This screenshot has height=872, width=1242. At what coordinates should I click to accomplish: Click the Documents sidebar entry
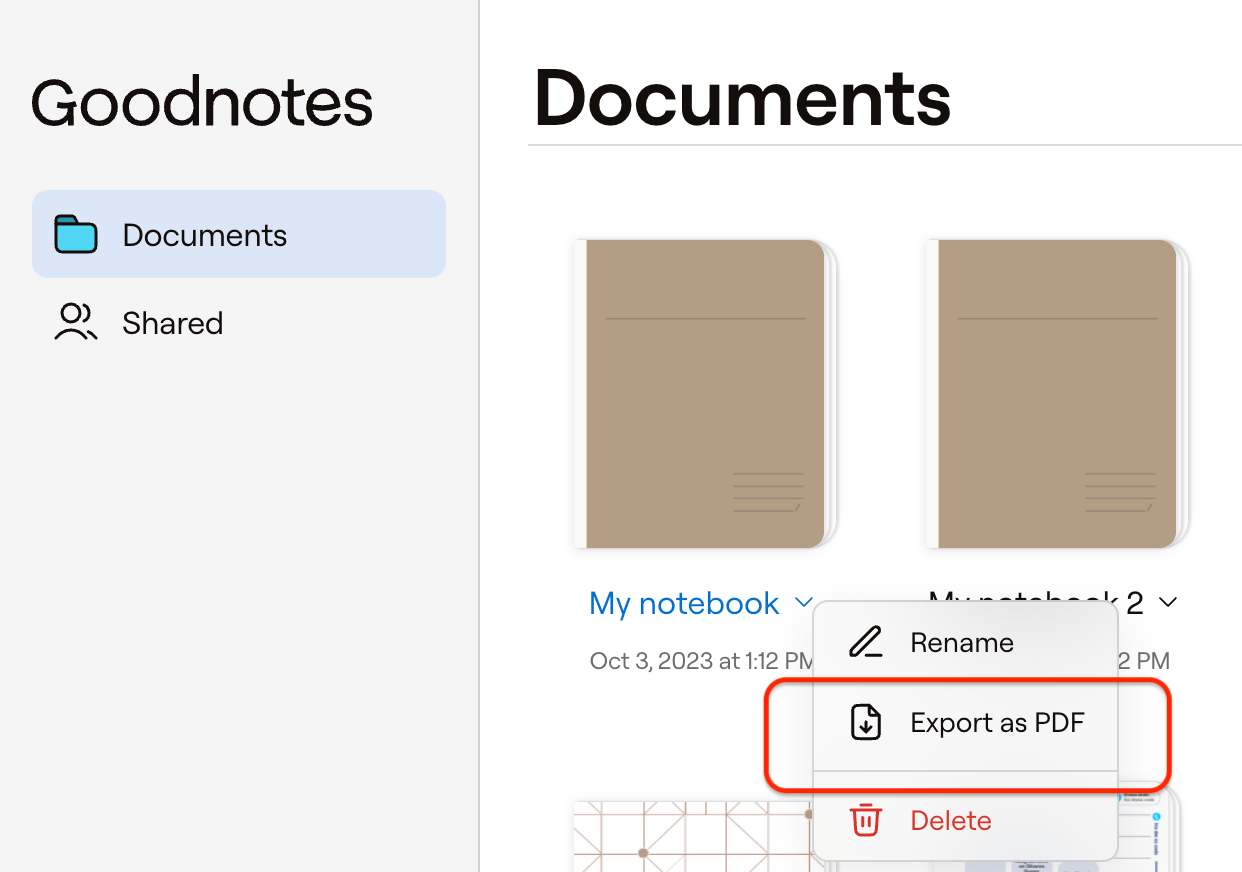pyautogui.click(x=204, y=233)
